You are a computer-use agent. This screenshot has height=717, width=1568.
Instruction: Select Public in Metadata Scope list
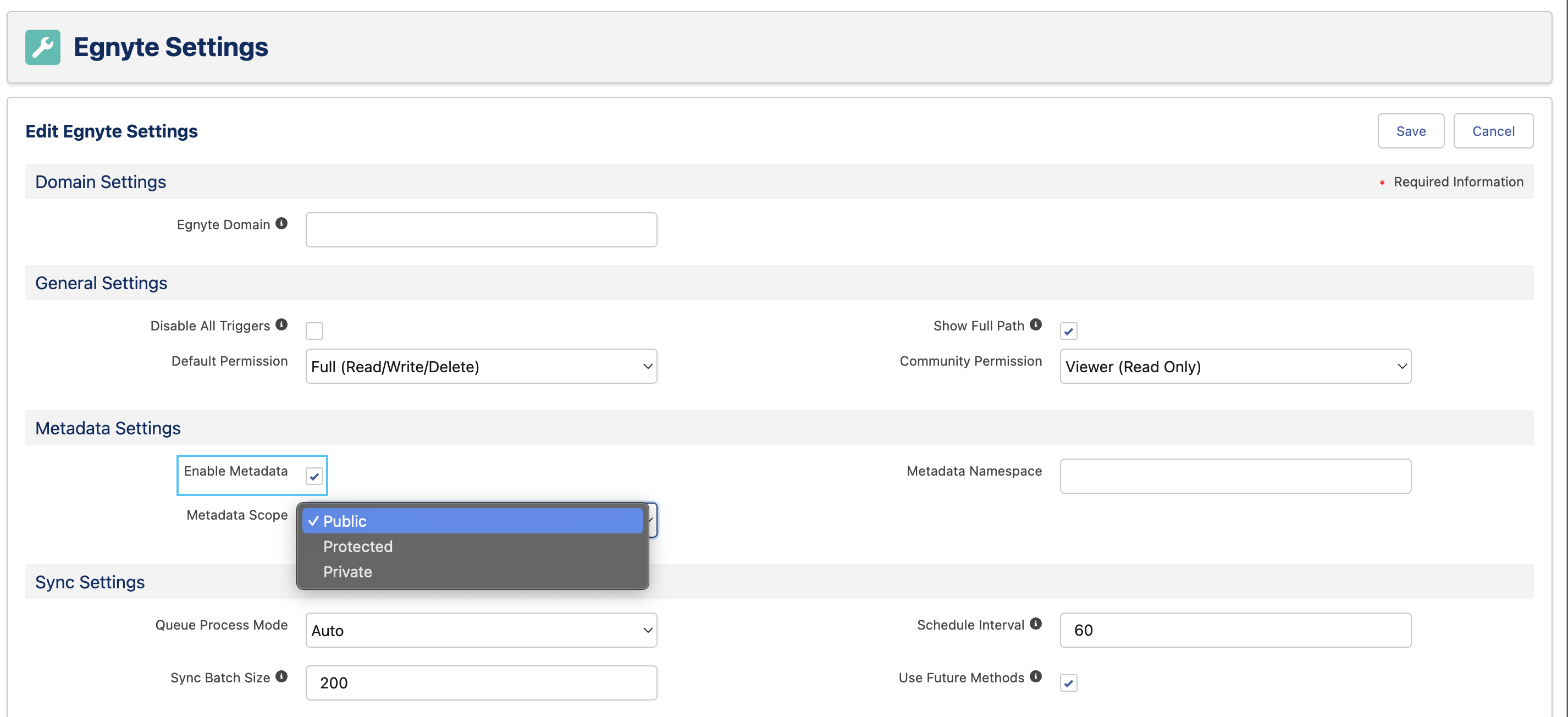click(472, 521)
